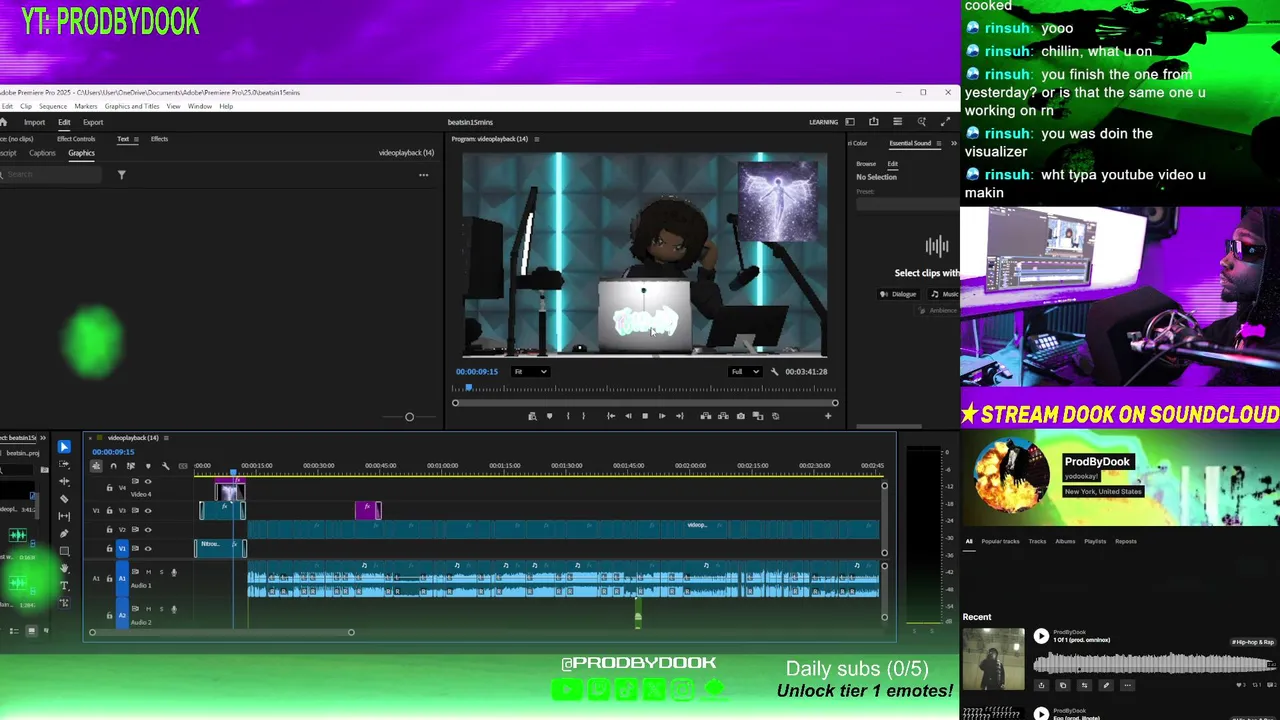Toggle visibility eye for track V2
Viewport: 1280px width, 720px height.
148,530
